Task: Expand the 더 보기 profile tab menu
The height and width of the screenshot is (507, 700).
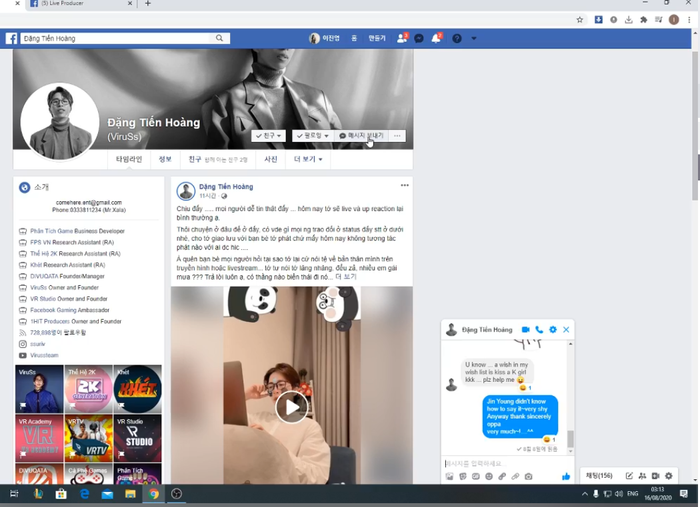Action: [306, 159]
